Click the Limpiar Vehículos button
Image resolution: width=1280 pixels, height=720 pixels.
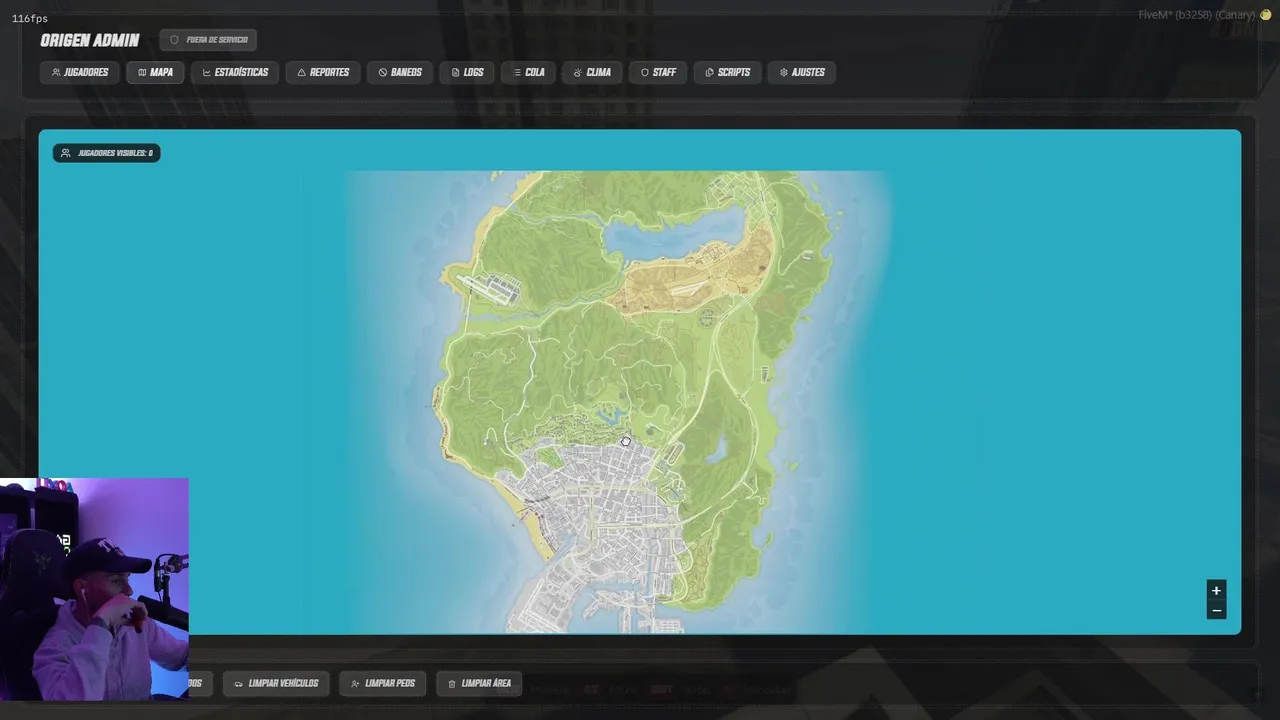276,683
